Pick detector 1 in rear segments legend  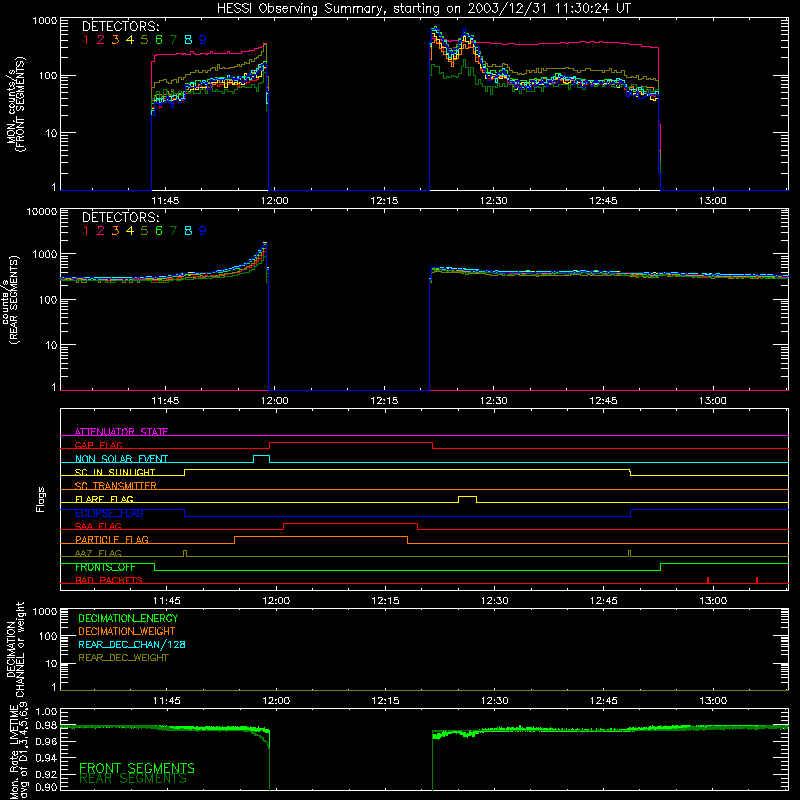pos(86,231)
